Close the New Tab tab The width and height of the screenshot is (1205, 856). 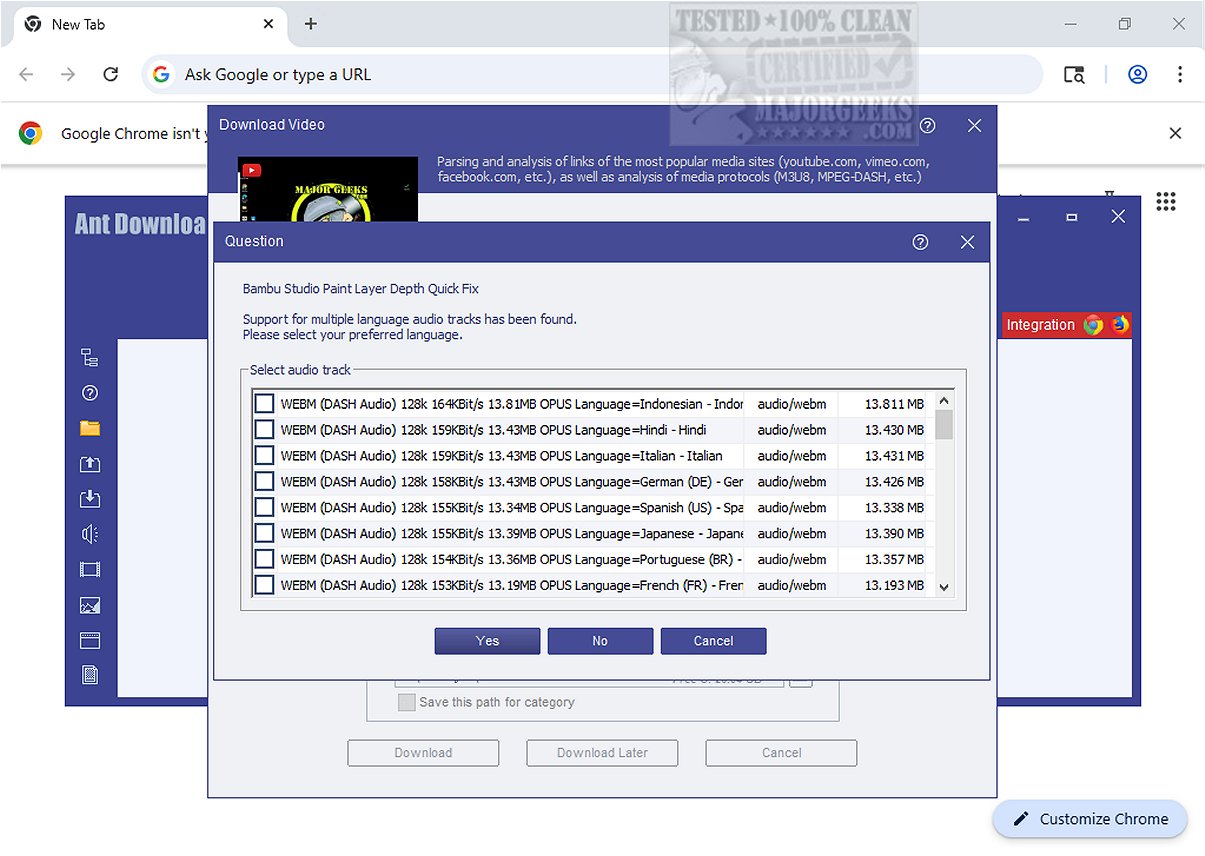click(x=267, y=24)
